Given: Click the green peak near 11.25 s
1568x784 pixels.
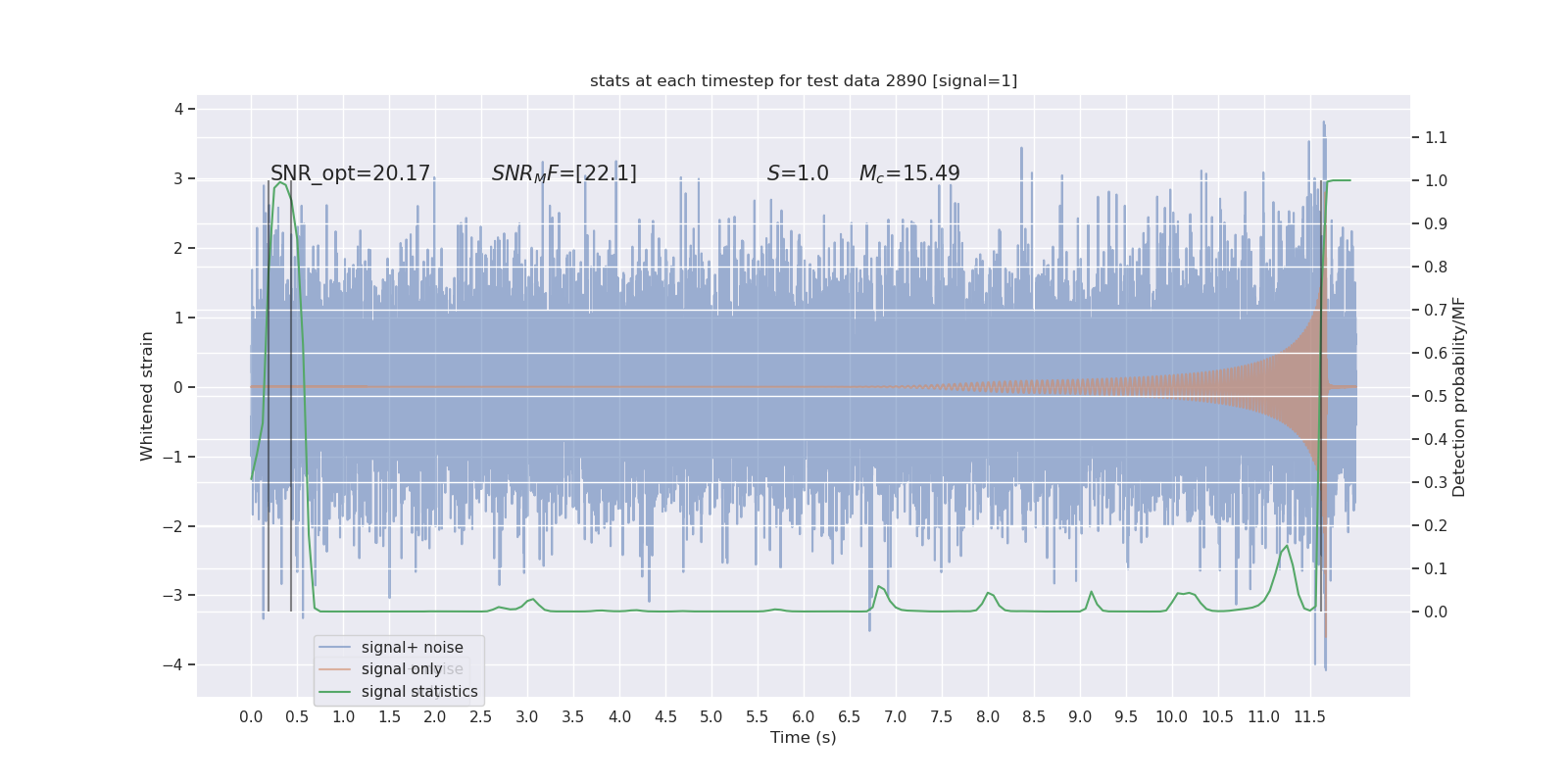Looking at the screenshot, I should [1287, 547].
